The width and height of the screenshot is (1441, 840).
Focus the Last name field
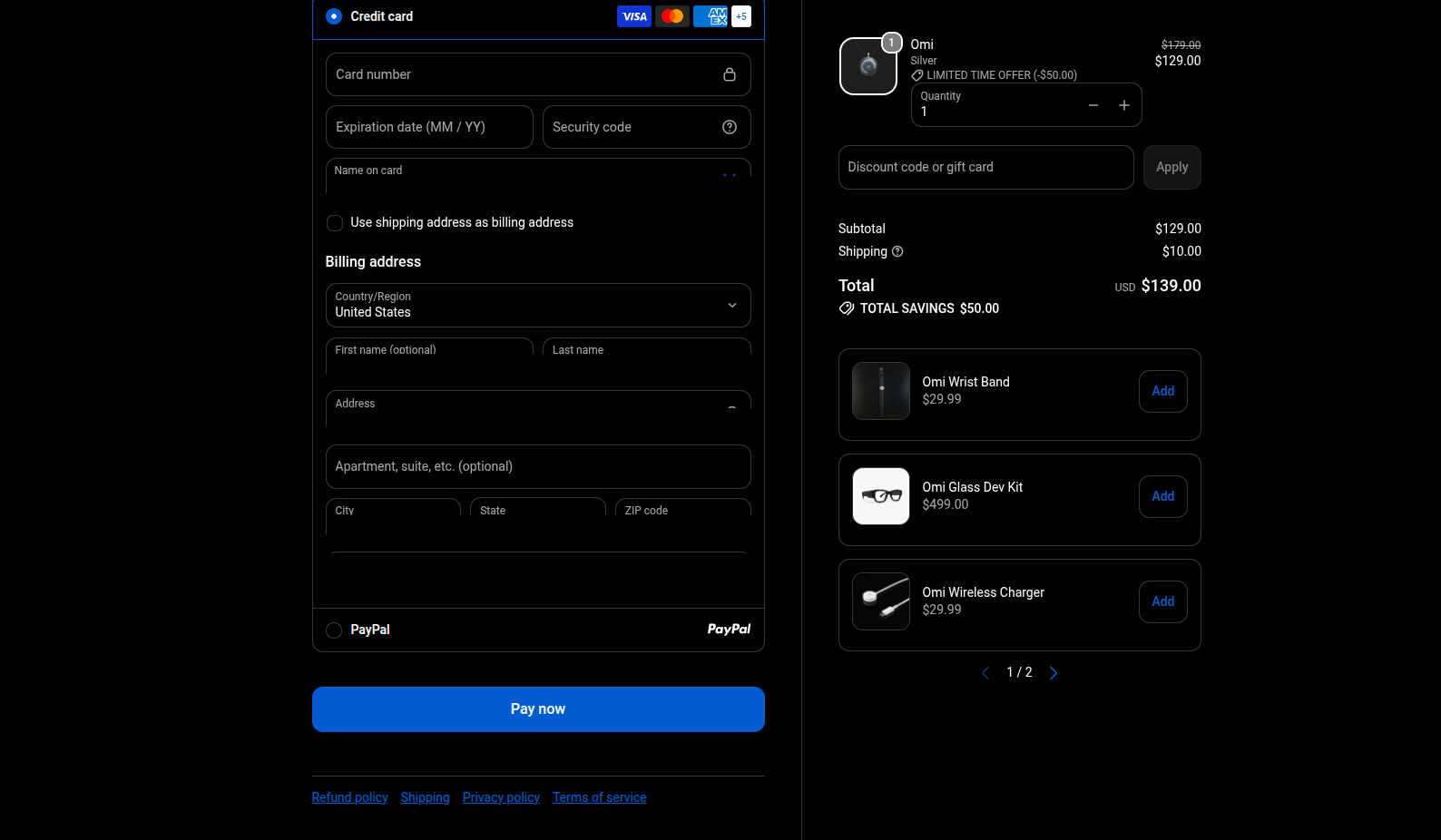(647, 357)
